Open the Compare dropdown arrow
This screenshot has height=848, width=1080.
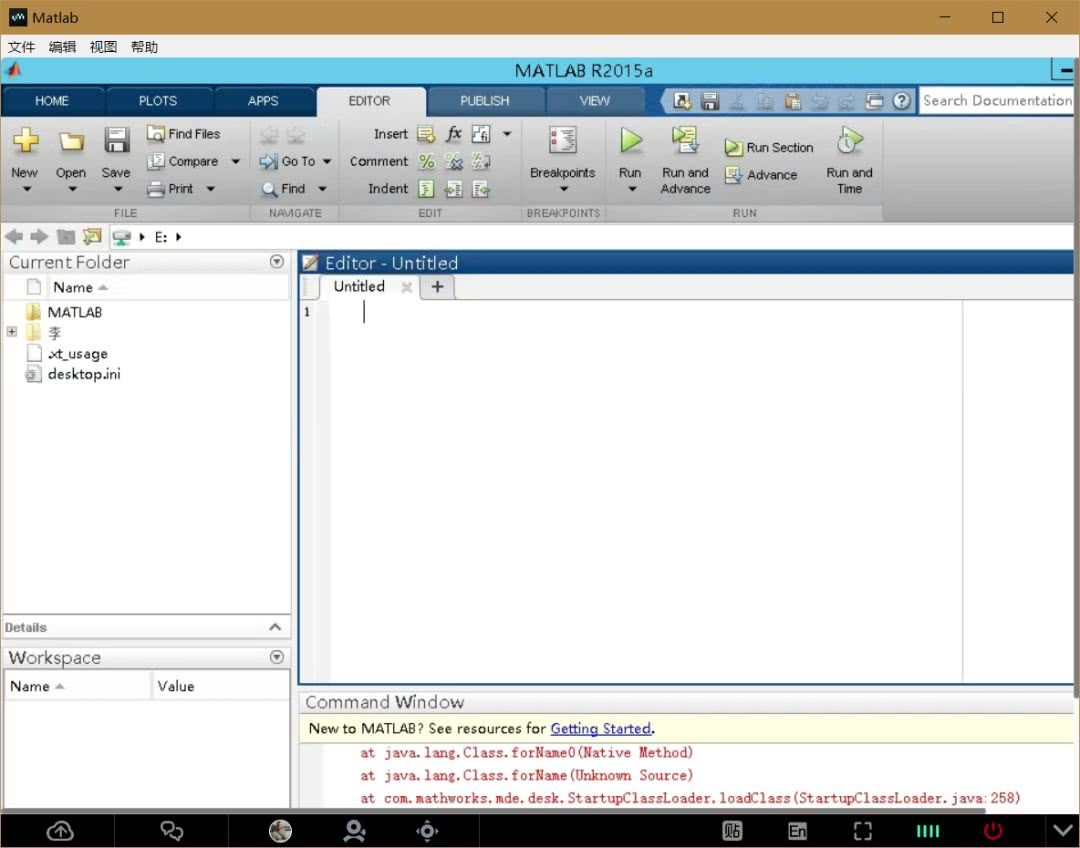click(x=236, y=161)
